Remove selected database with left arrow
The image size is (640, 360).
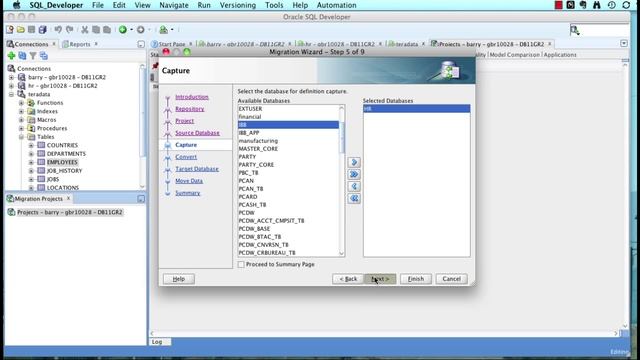tap(354, 186)
